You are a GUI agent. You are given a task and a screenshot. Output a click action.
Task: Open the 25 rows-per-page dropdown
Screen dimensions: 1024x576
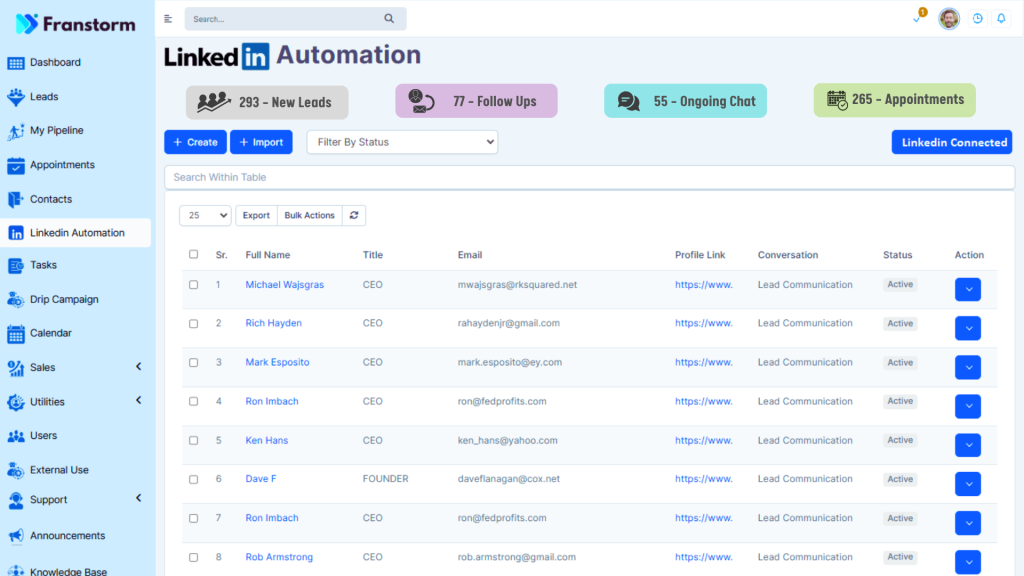[205, 215]
